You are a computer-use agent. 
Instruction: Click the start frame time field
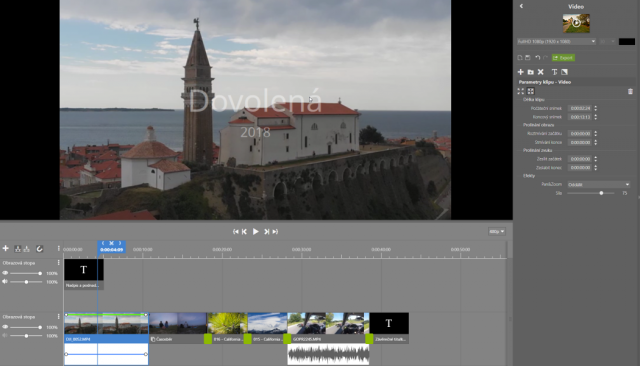(580, 109)
